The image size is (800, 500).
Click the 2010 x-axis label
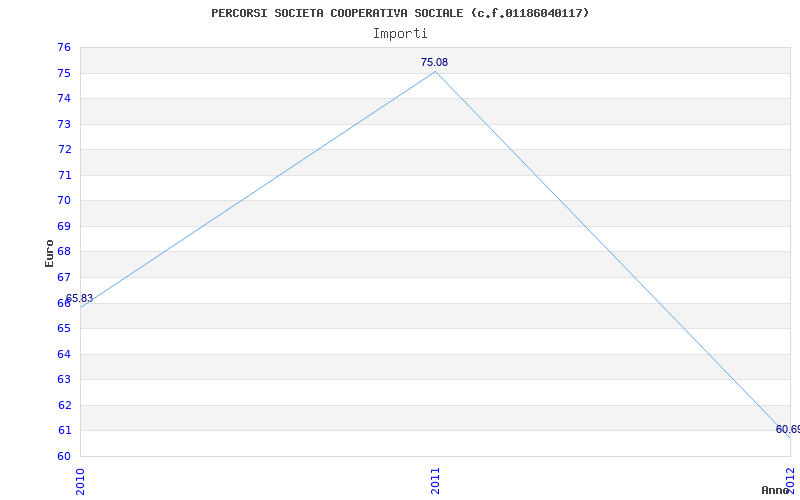point(80,481)
